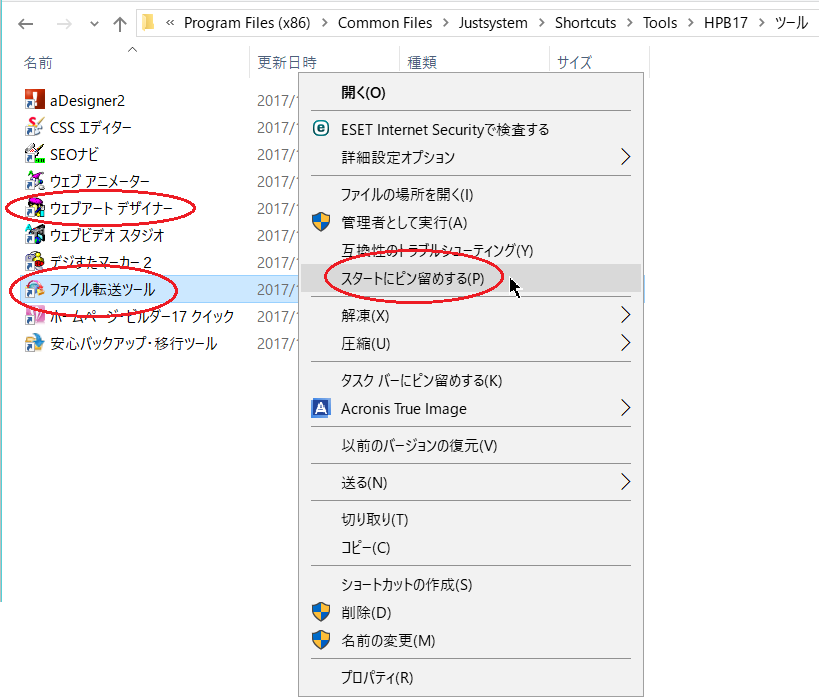The image size is (819, 700).
Task: Choose タスク バーにピン留めする(K)
Action: pos(471,380)
